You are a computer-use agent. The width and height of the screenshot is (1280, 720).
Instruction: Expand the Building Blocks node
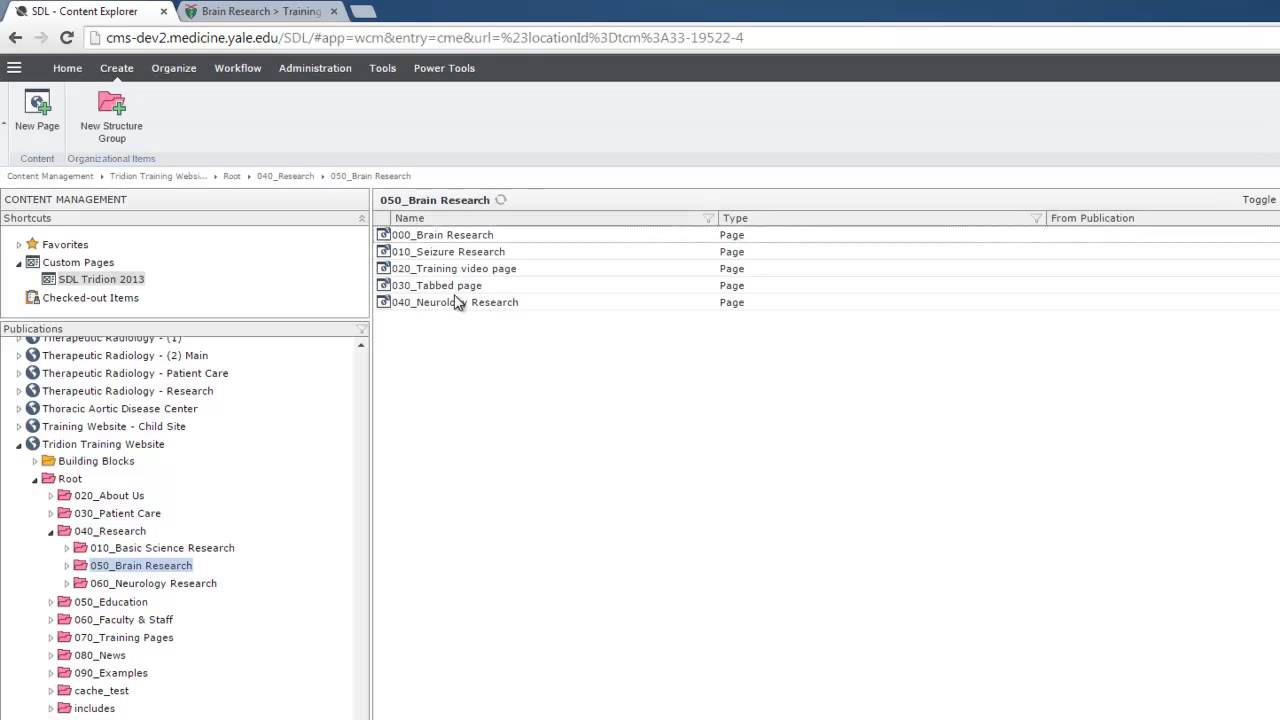(x=34, y=462)
